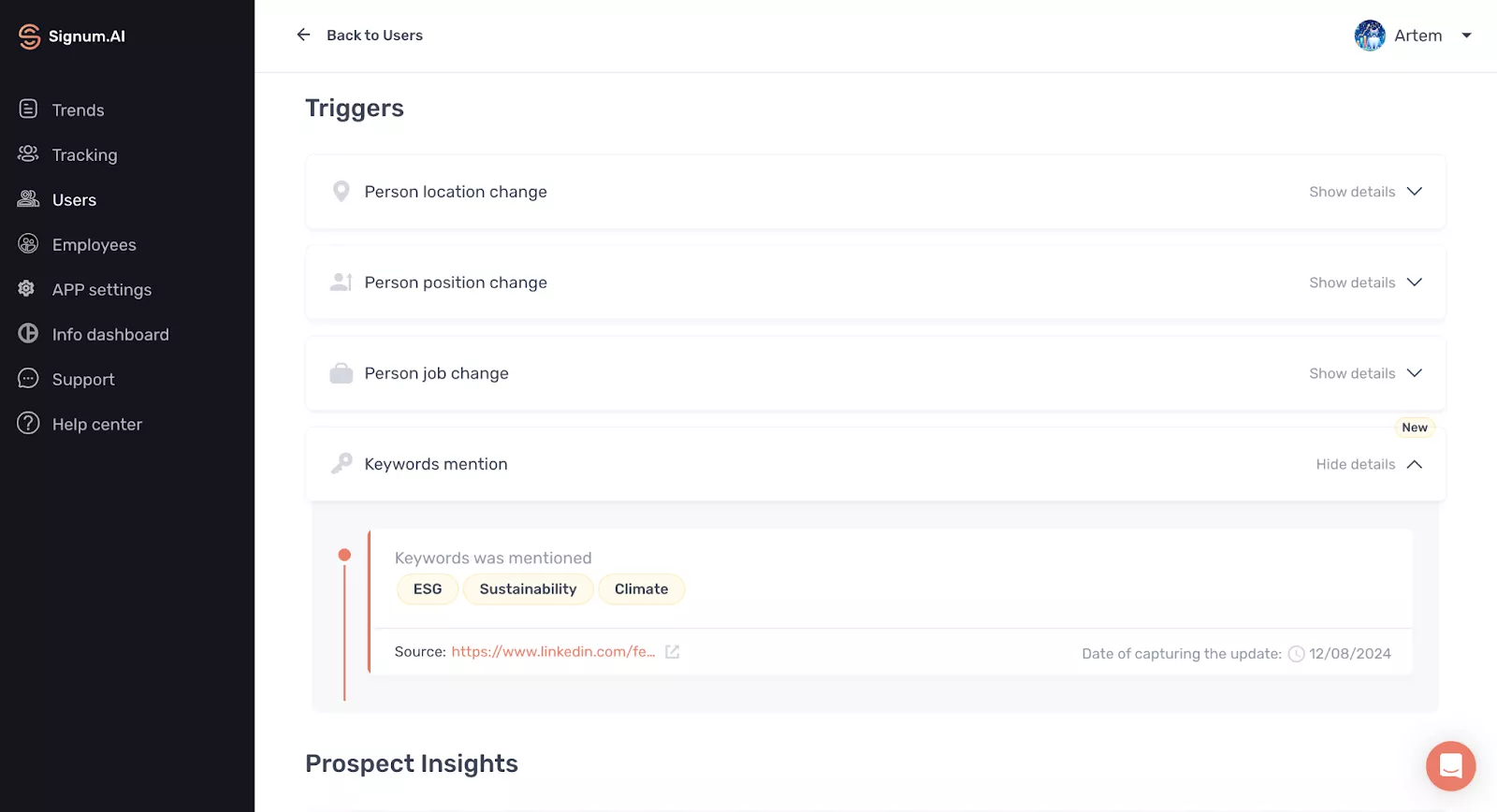Click the external link icon beside source
The height and width of the screenshot is (812, 1497).
coord(672,652)
